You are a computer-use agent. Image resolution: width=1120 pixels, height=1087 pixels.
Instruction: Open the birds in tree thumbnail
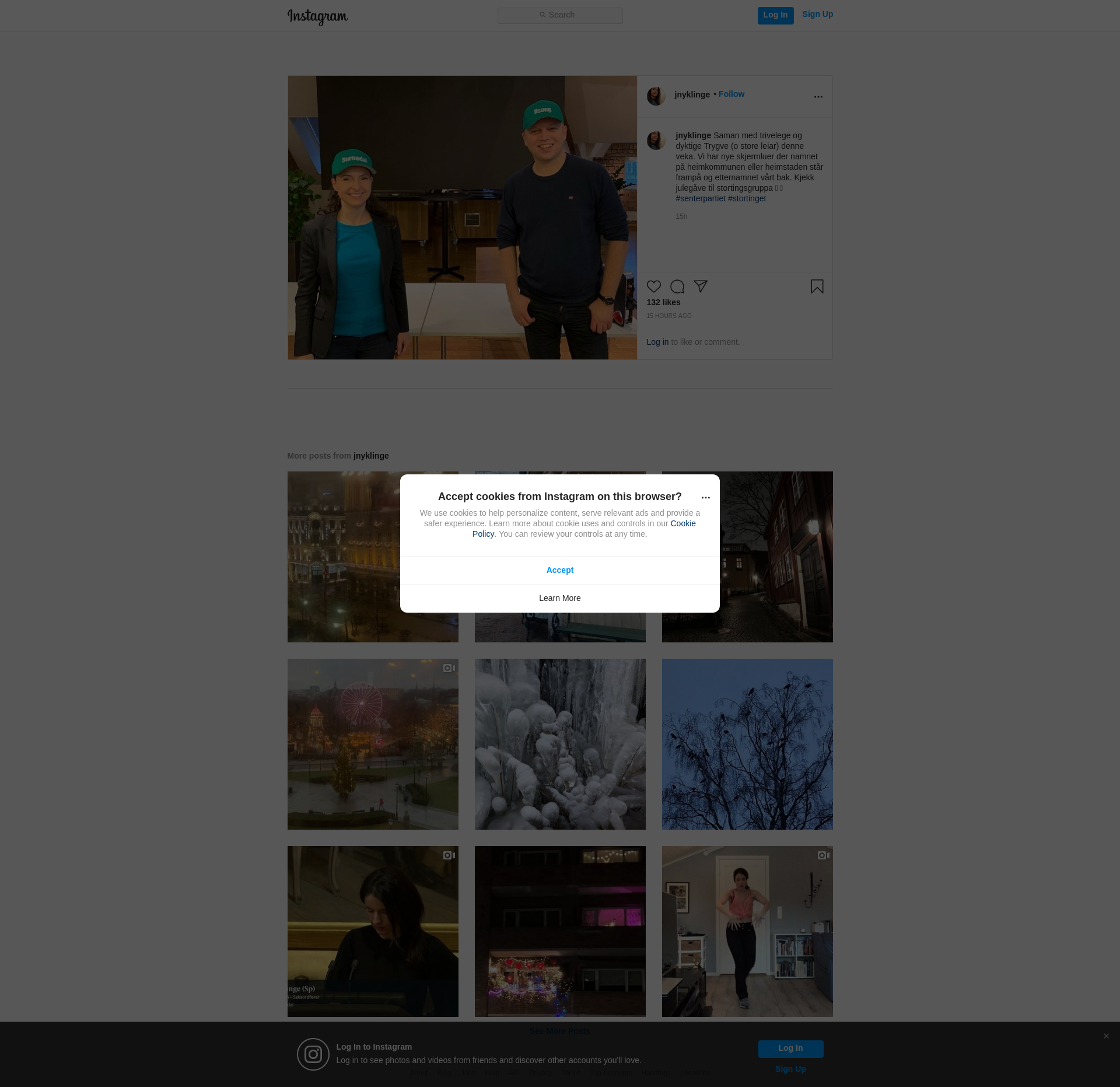[x=747, y=744]
